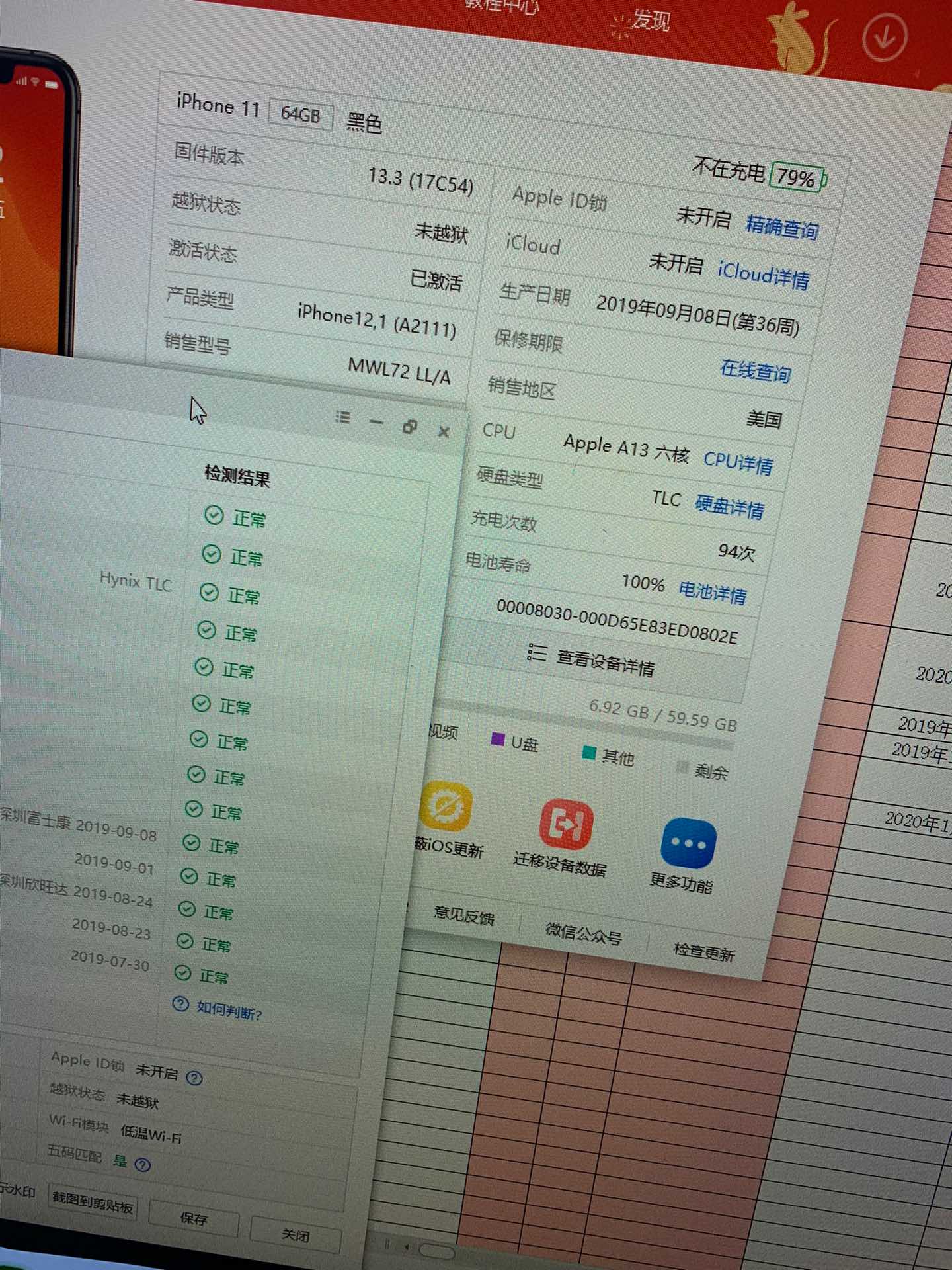Click the download arrow circle icon
This screenshot has height=1270, width=952.
tap(884, 37)
